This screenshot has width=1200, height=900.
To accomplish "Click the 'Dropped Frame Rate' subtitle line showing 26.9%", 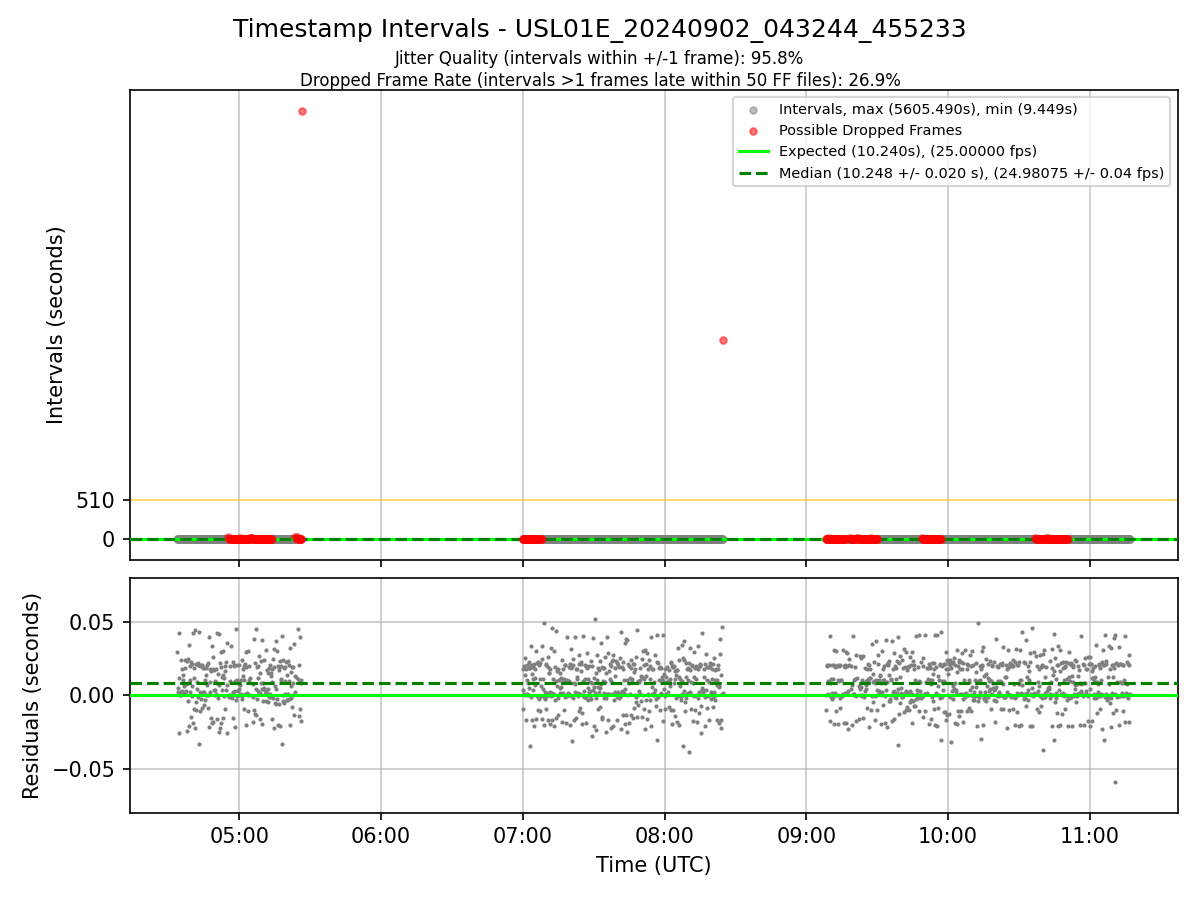I will point(600,80).
